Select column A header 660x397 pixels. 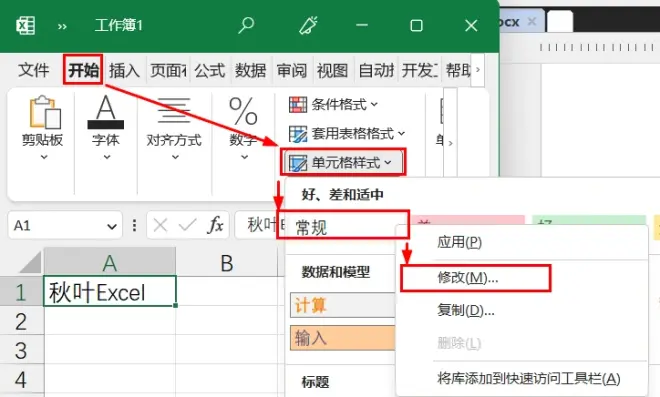[110, 262]
